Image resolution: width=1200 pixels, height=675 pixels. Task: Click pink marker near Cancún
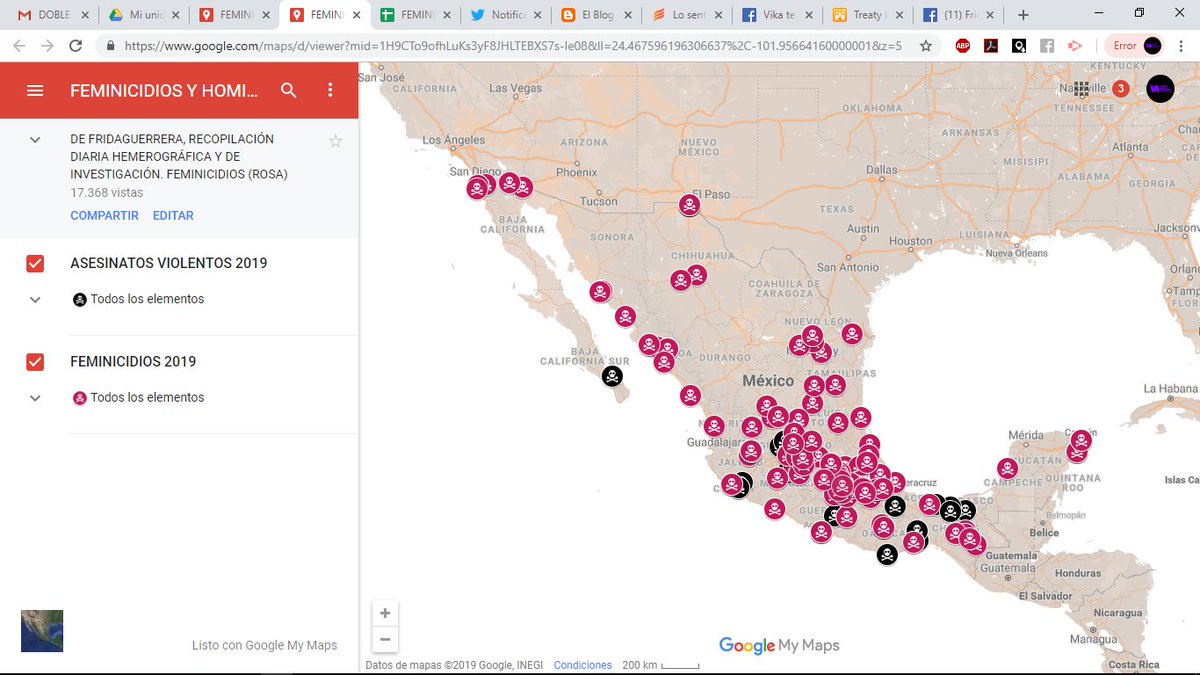coord(1081,440)
